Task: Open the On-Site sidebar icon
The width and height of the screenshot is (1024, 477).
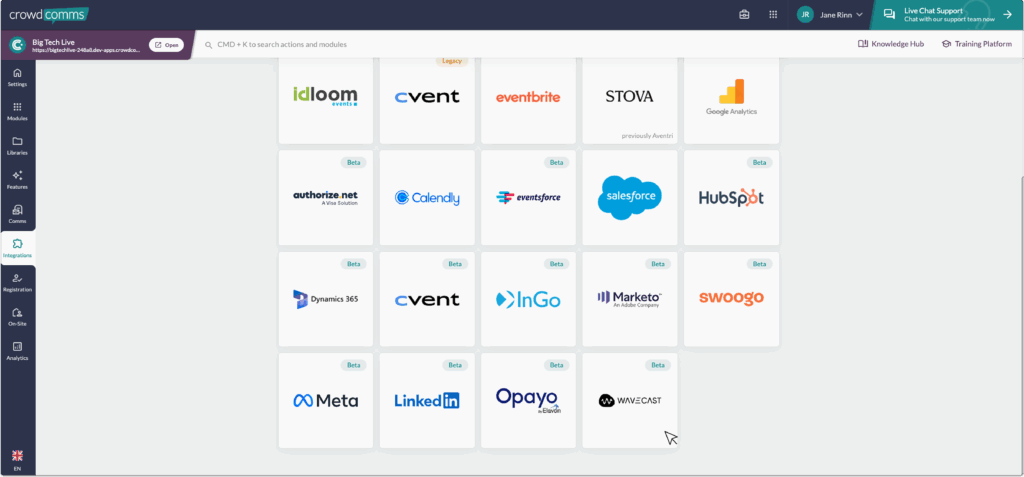Action: pyautogui.click(x=17, y=316)
